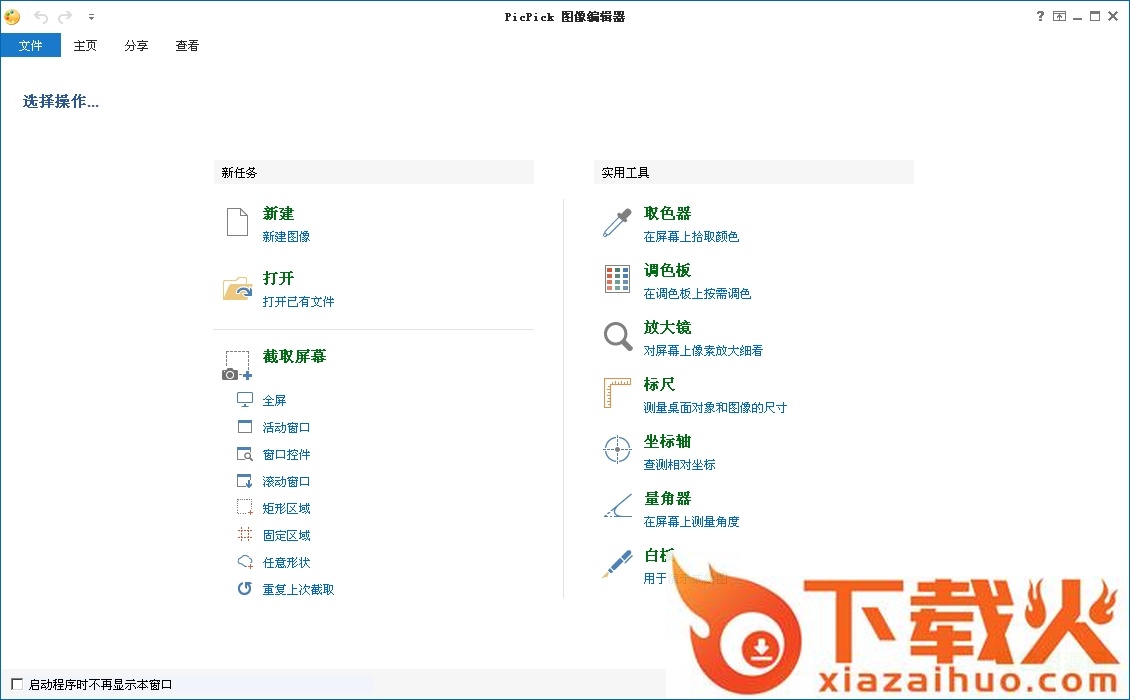Select the pixel ruler icon
This screenshot has height=700, width=1130.
pos(617,393)
